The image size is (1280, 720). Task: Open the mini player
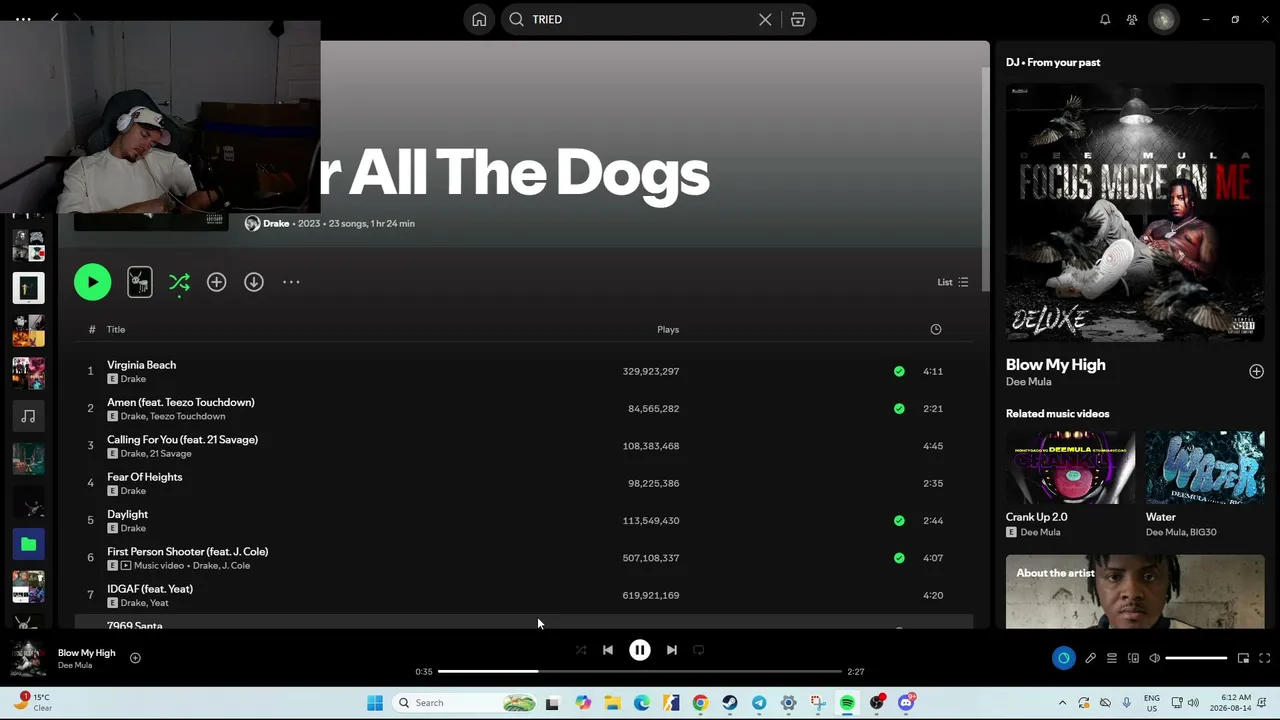[1243, 658]
